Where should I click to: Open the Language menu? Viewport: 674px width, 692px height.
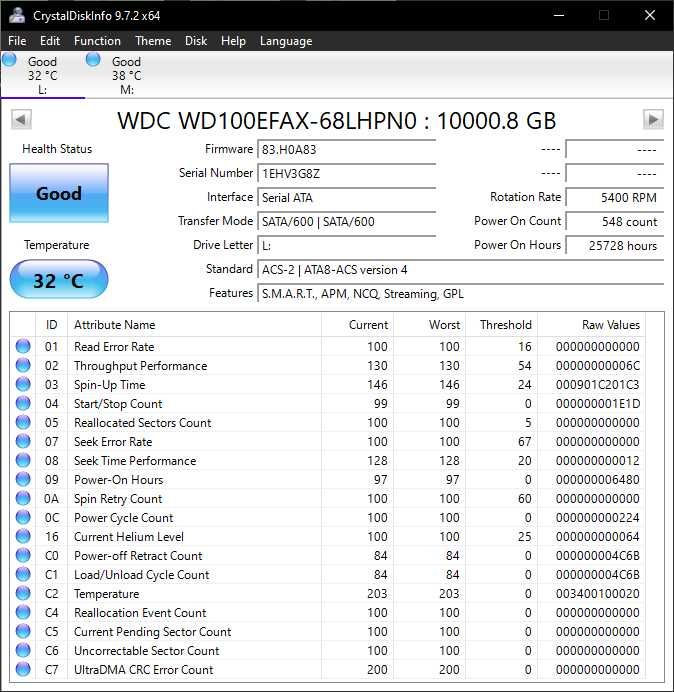(x=286, y=41)
